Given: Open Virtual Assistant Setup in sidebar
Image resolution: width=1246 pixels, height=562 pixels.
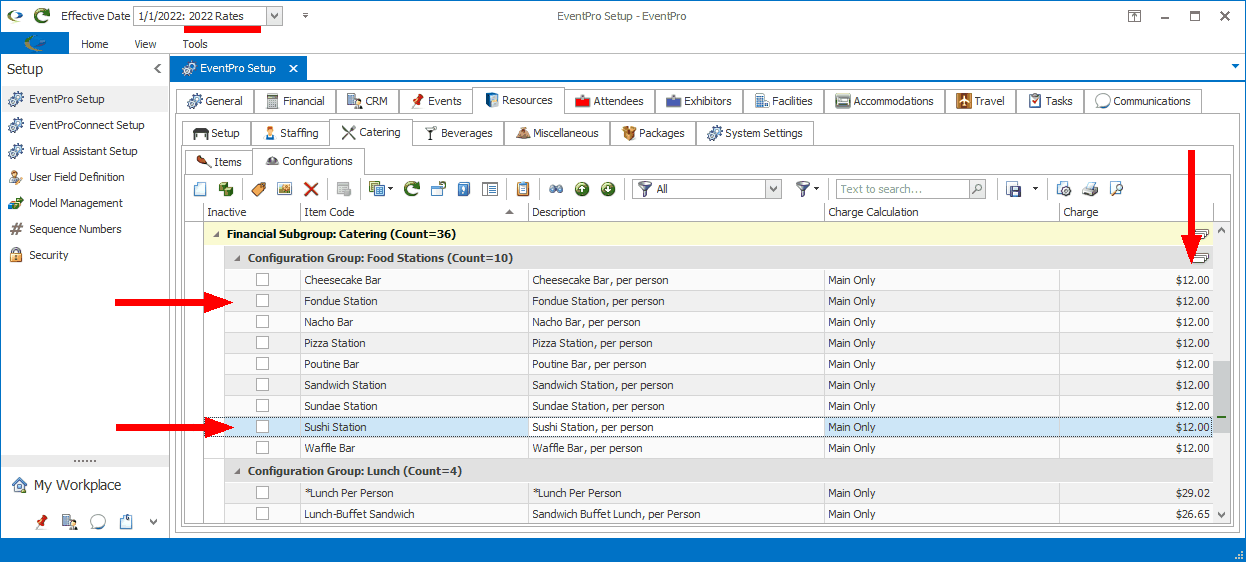Looking at the screenshot, I should [x=84, y=151].
